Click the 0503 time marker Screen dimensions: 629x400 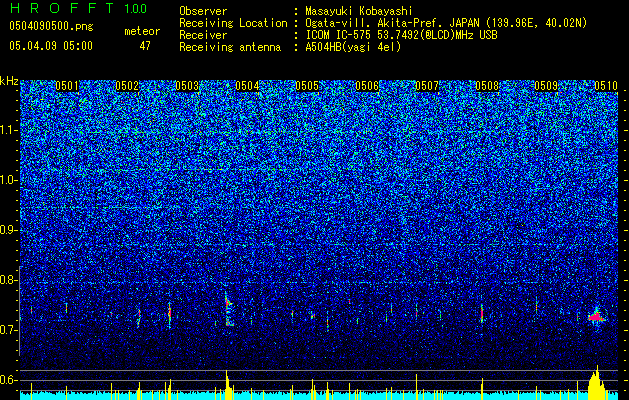[187, 86]
